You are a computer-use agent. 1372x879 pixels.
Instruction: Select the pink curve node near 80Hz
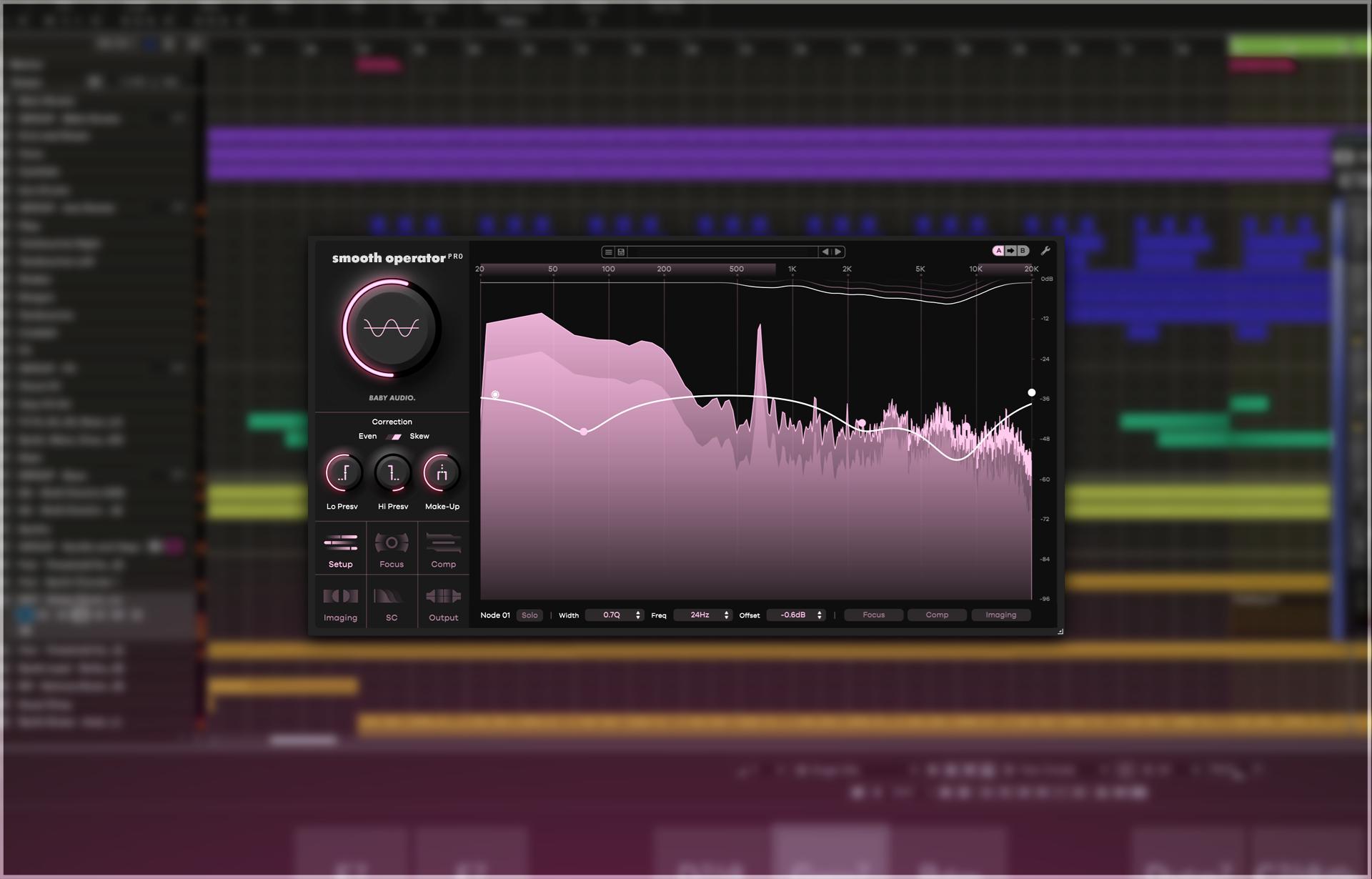[x=584, y=432]
